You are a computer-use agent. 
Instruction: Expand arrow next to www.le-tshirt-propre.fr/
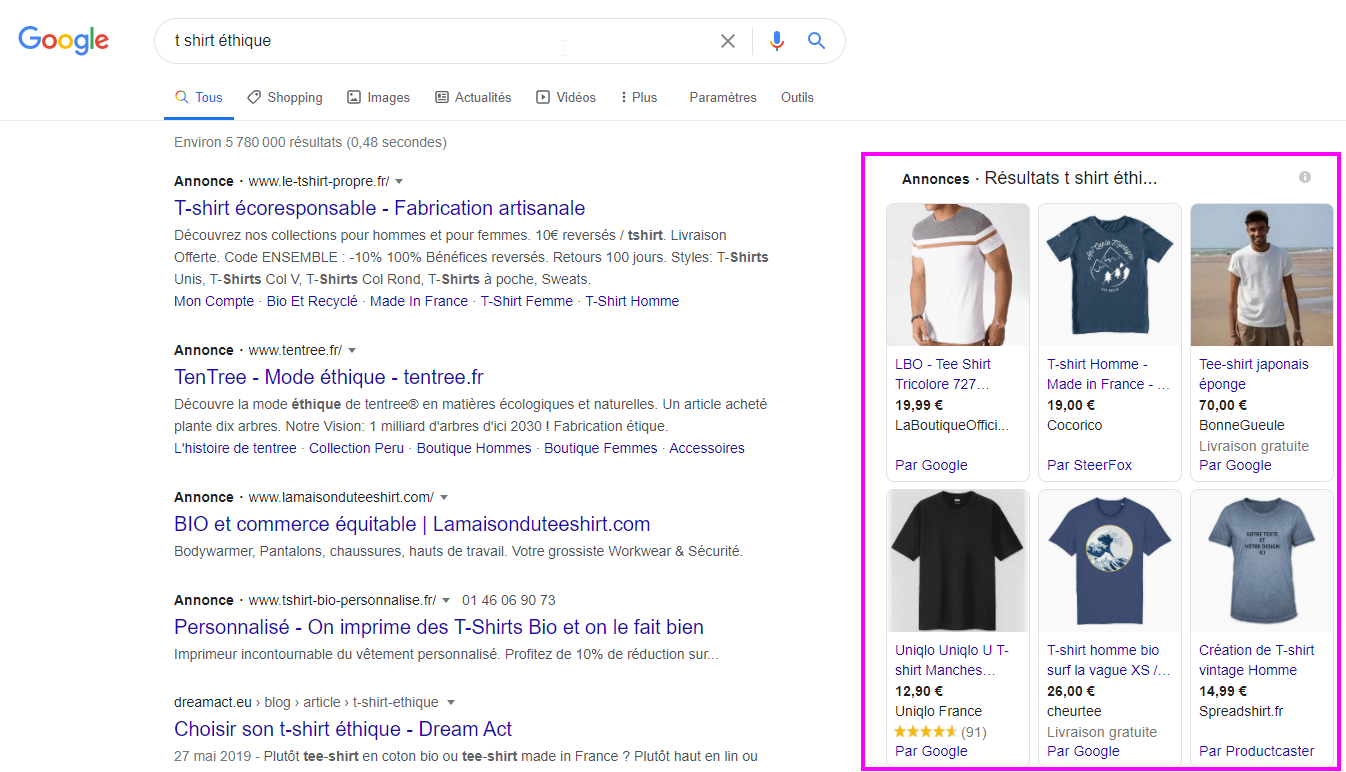tap(399, 182)
